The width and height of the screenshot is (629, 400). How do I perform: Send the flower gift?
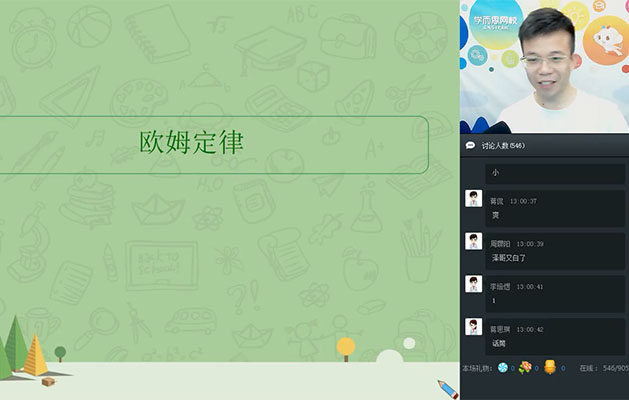click(525, 367)
